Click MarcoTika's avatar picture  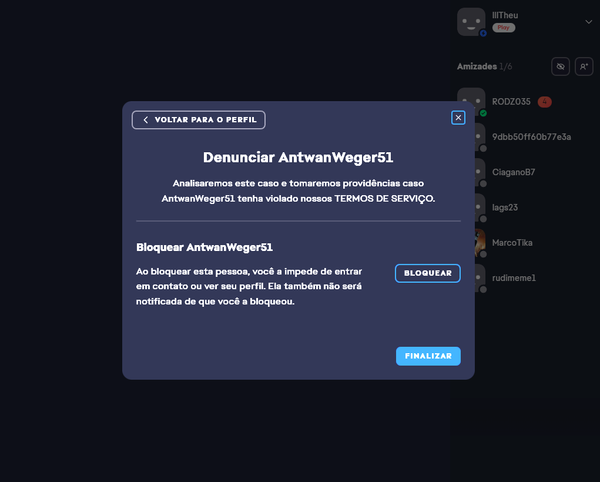tap(471, 242)
